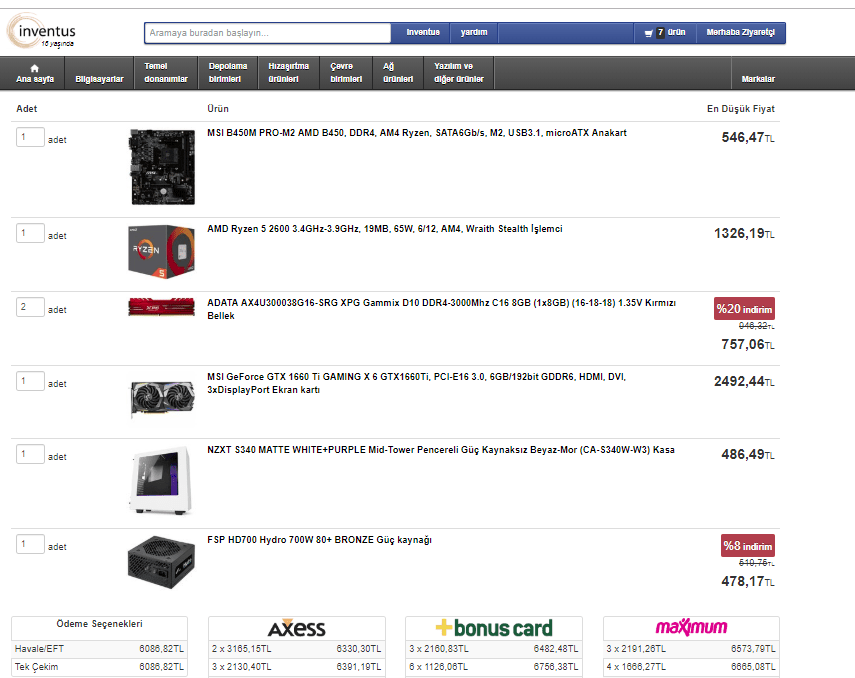Open Temel donanımlar menu

coord(166,73)
